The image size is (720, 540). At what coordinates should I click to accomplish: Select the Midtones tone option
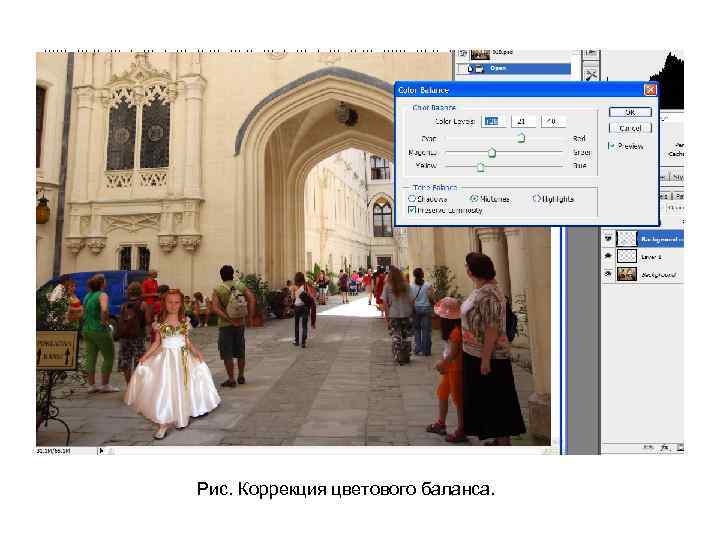click(x=474, y=199)
